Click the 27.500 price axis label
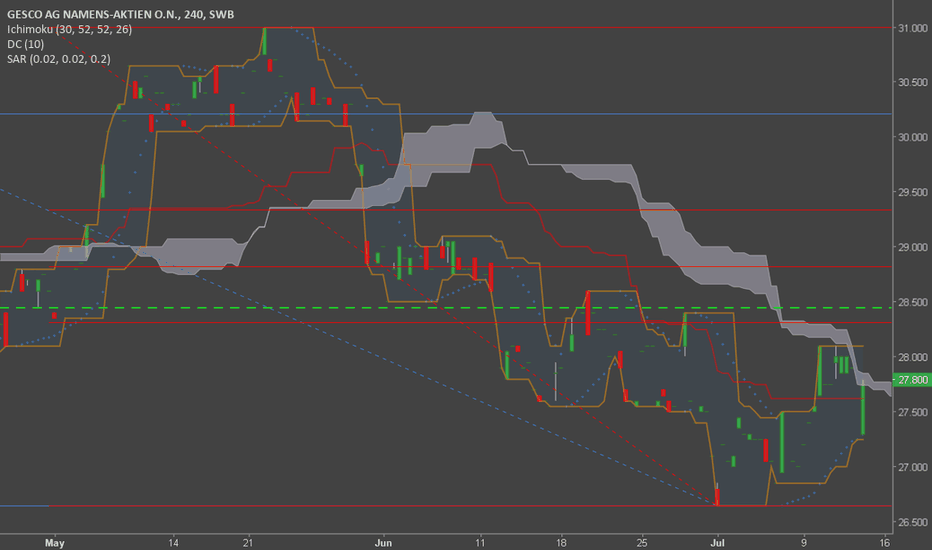This screenshot has height=550, width=932. pos(912,412)
